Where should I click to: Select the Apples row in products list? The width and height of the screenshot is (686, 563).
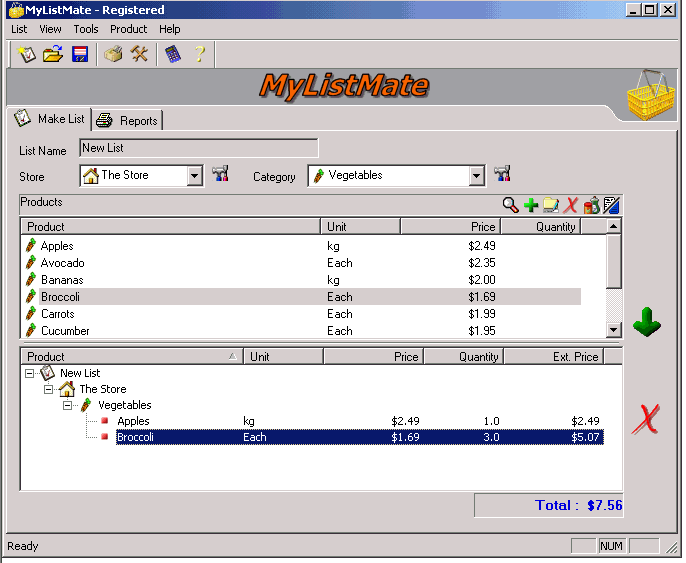point(302,246)
